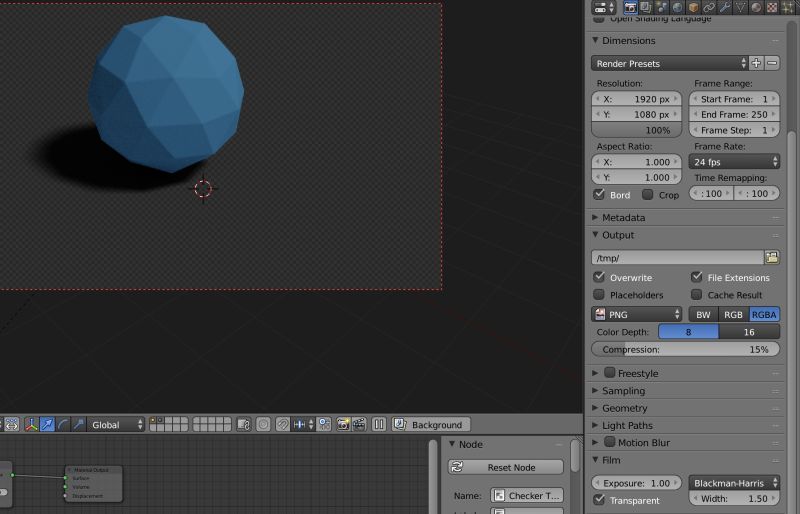Viewport: 800px width, 514px height.
Task: Open the Background render layer selector
Action: [x=431, y=424]
